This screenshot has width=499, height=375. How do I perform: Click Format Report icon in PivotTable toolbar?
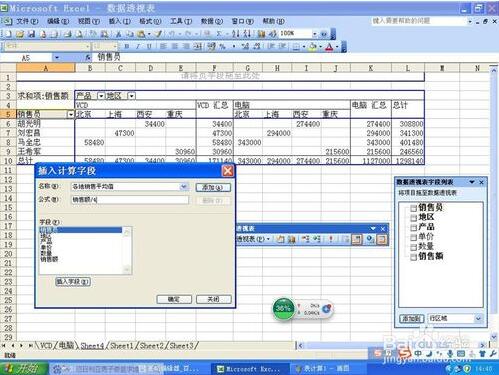point(280,239)
